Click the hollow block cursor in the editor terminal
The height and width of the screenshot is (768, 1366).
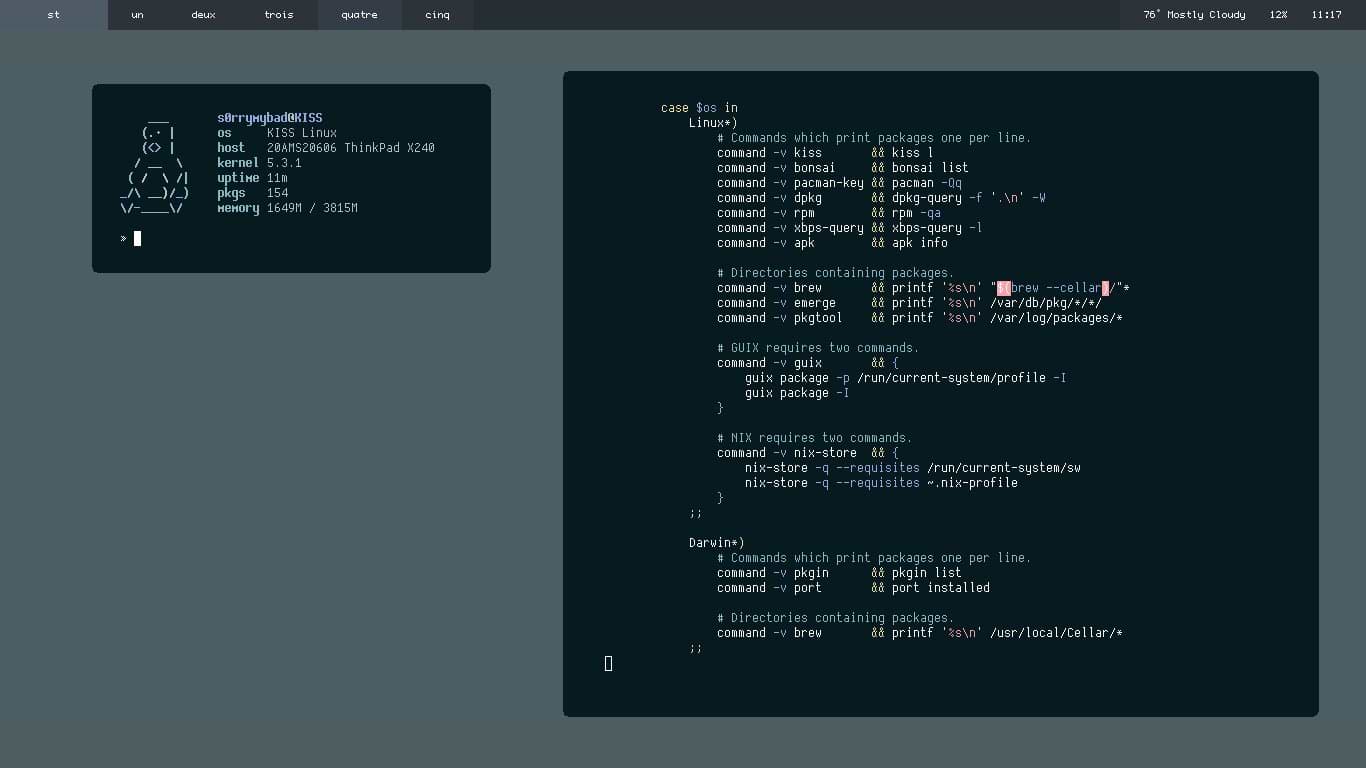pos(609,663)
